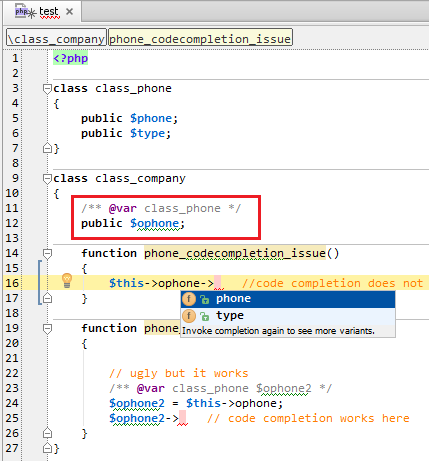
Task: Choose type from the completion popup
Action: click(x=288, y=316)
